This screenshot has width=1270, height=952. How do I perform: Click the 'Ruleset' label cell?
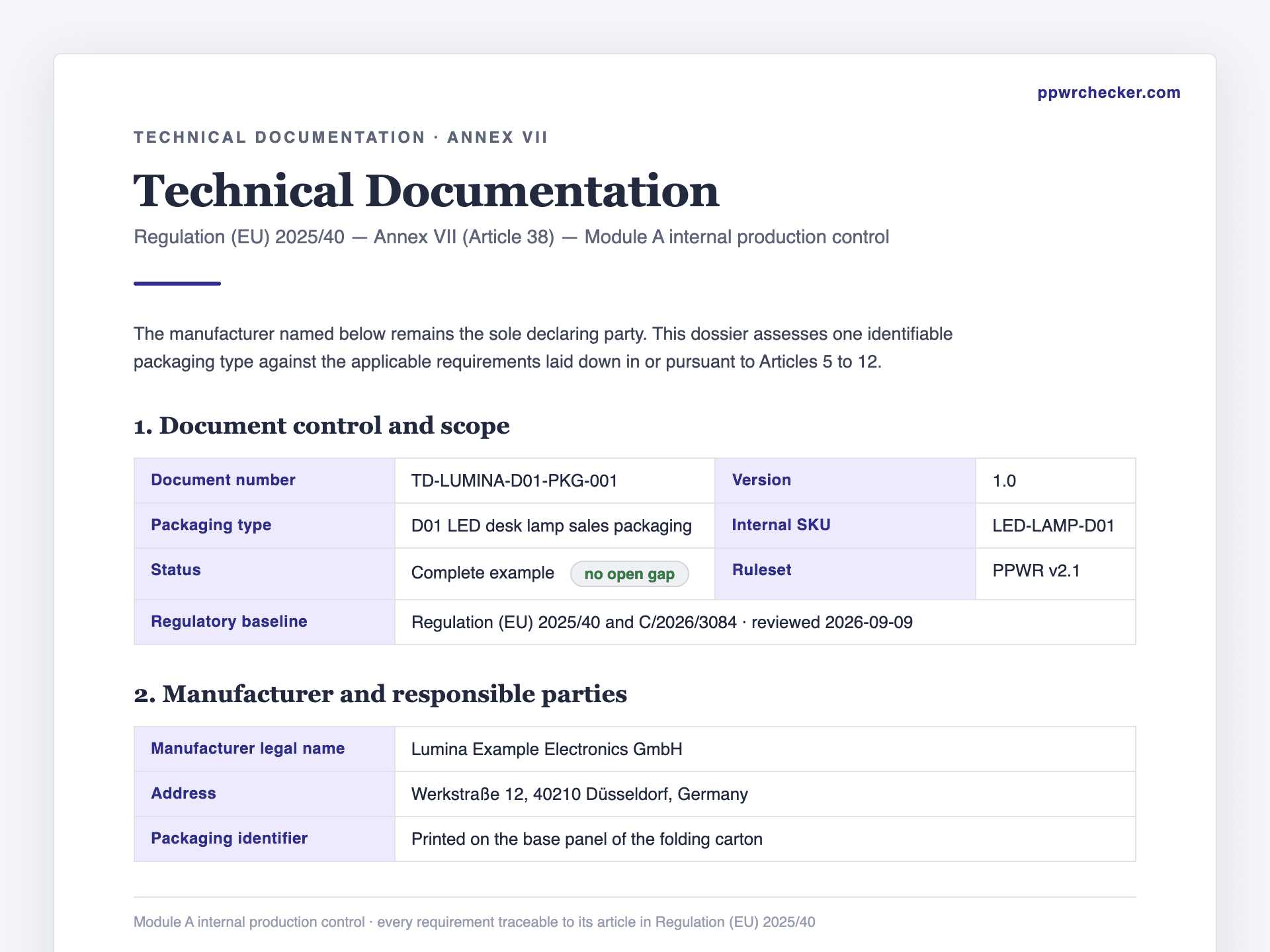tap(845, 574)
